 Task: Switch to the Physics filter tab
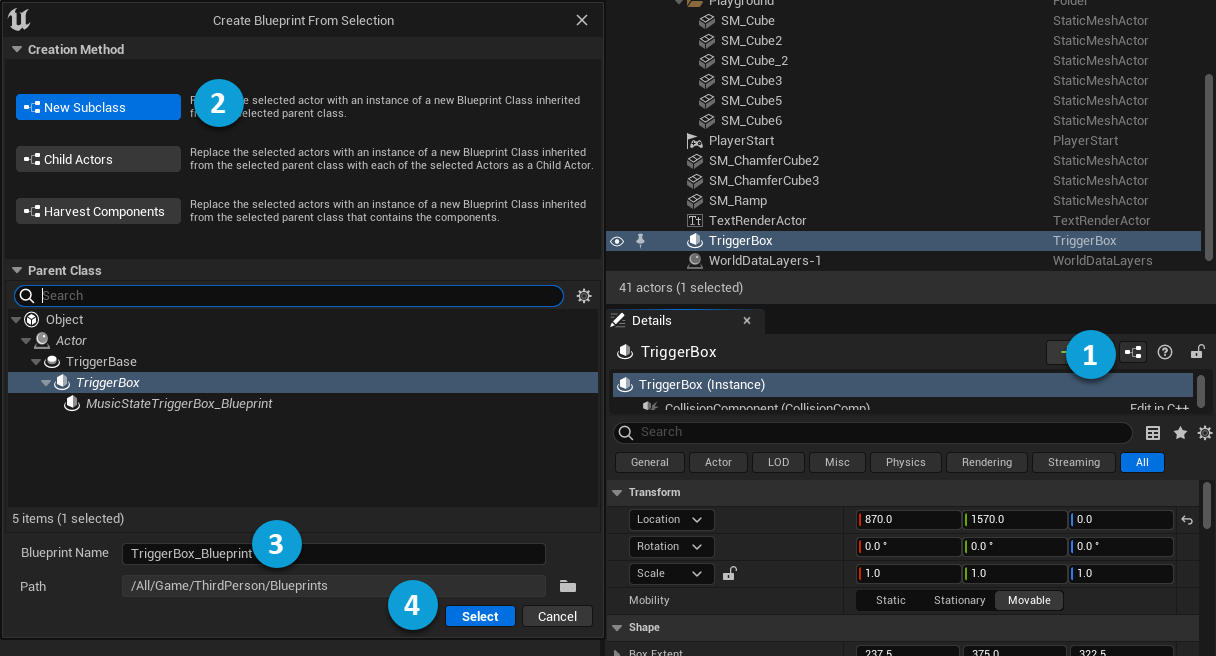click(905, 462)
